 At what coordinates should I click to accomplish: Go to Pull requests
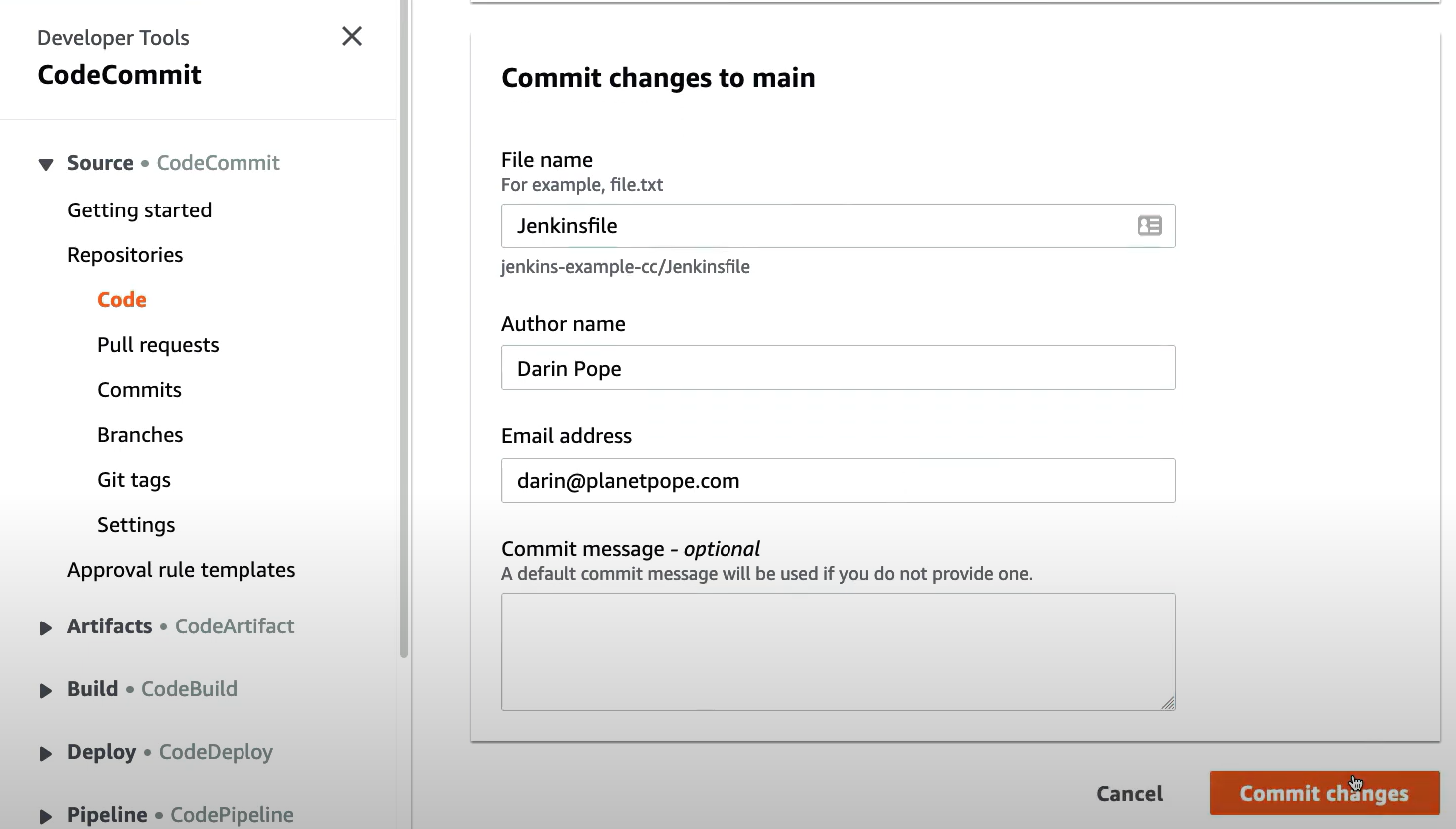pos(158,345)
